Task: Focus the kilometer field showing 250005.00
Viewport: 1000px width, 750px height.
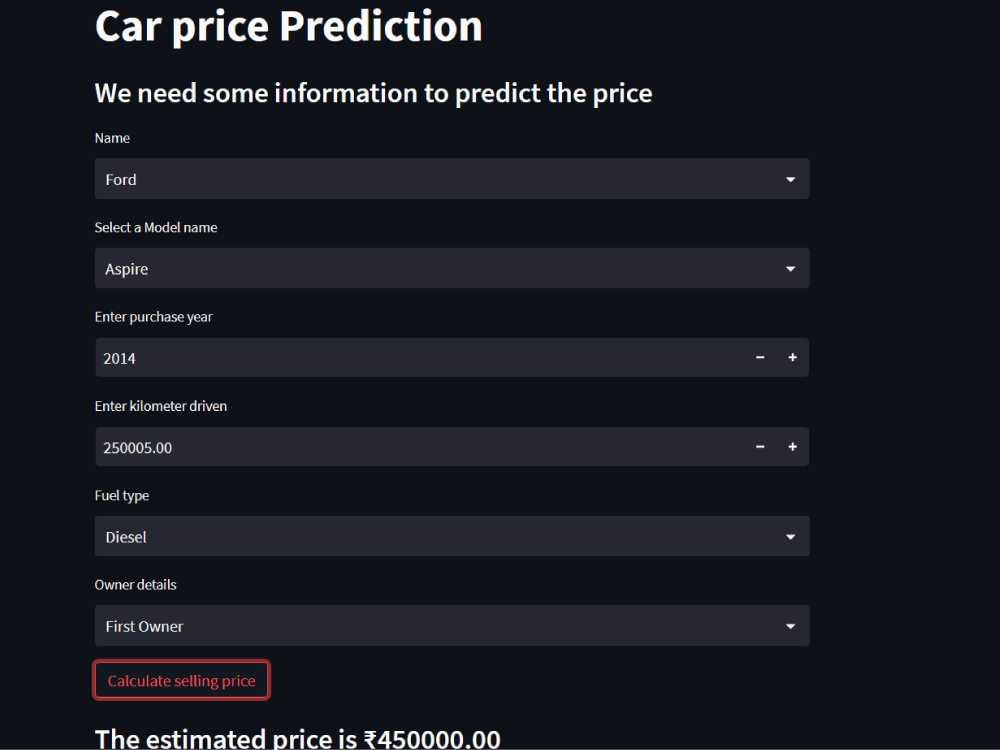Action: [x=420, y=447]
